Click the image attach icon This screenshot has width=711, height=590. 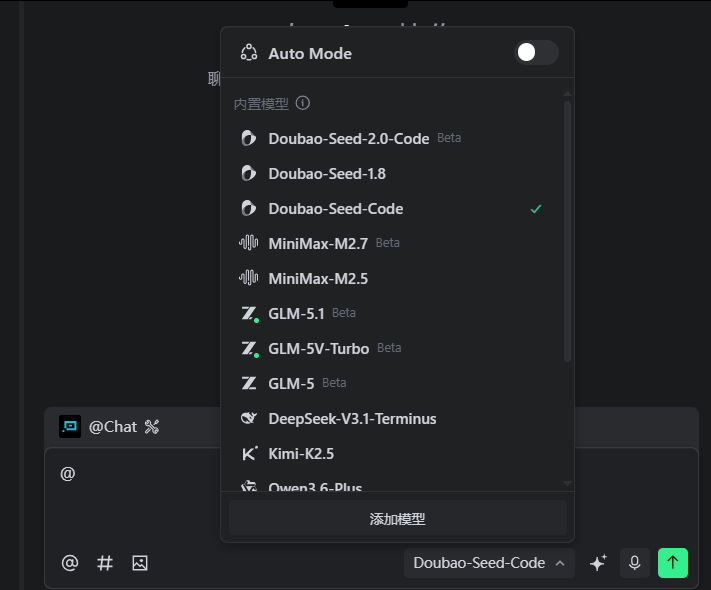(140, 563)
